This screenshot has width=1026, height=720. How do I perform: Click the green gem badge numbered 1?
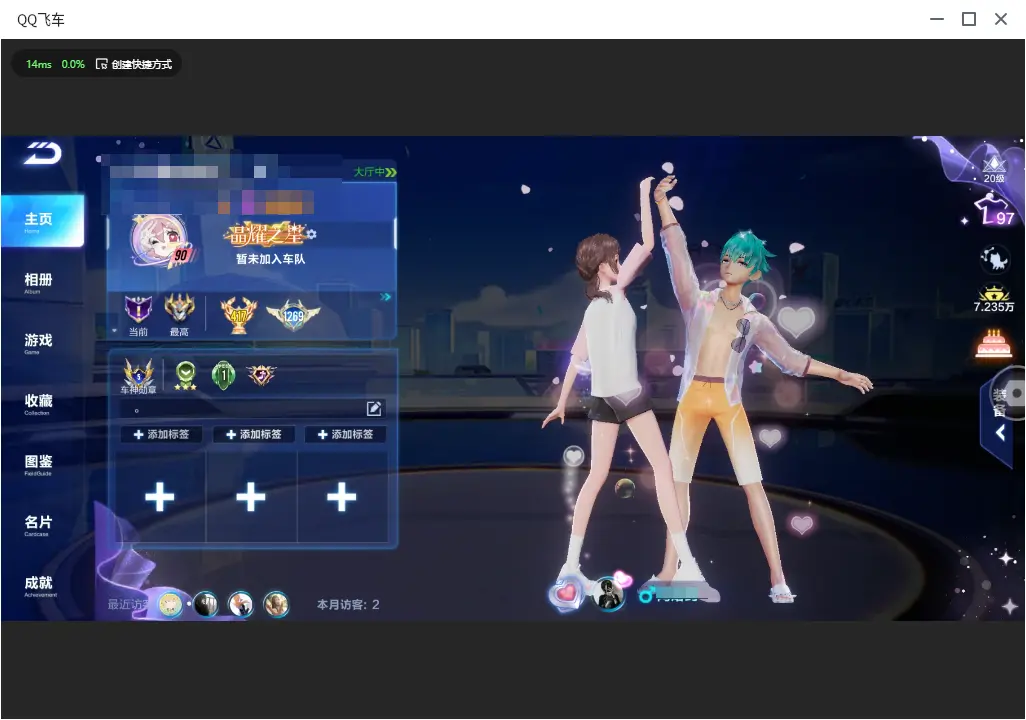[224, 375]
